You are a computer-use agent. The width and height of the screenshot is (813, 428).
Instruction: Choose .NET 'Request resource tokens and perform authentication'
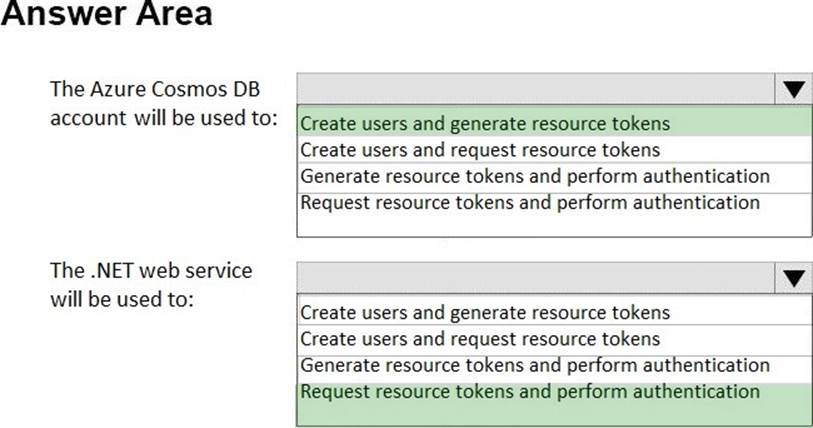(x=530, y=391)
